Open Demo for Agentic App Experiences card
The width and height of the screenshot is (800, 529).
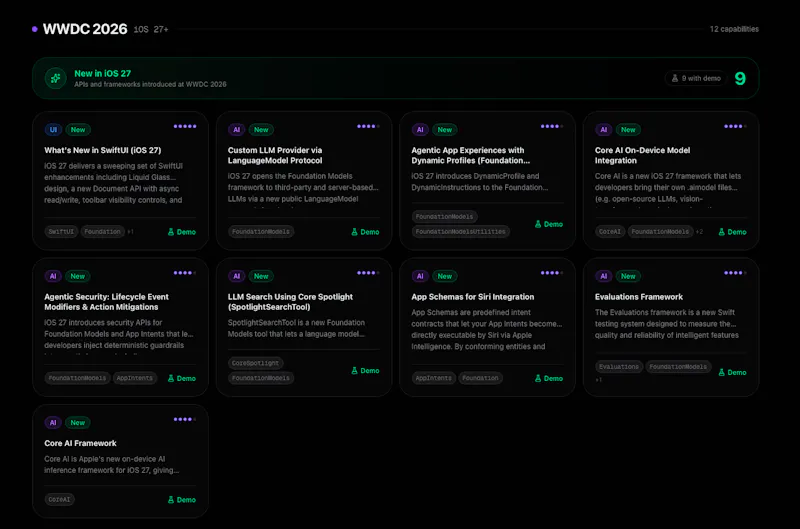click(549, 224)
